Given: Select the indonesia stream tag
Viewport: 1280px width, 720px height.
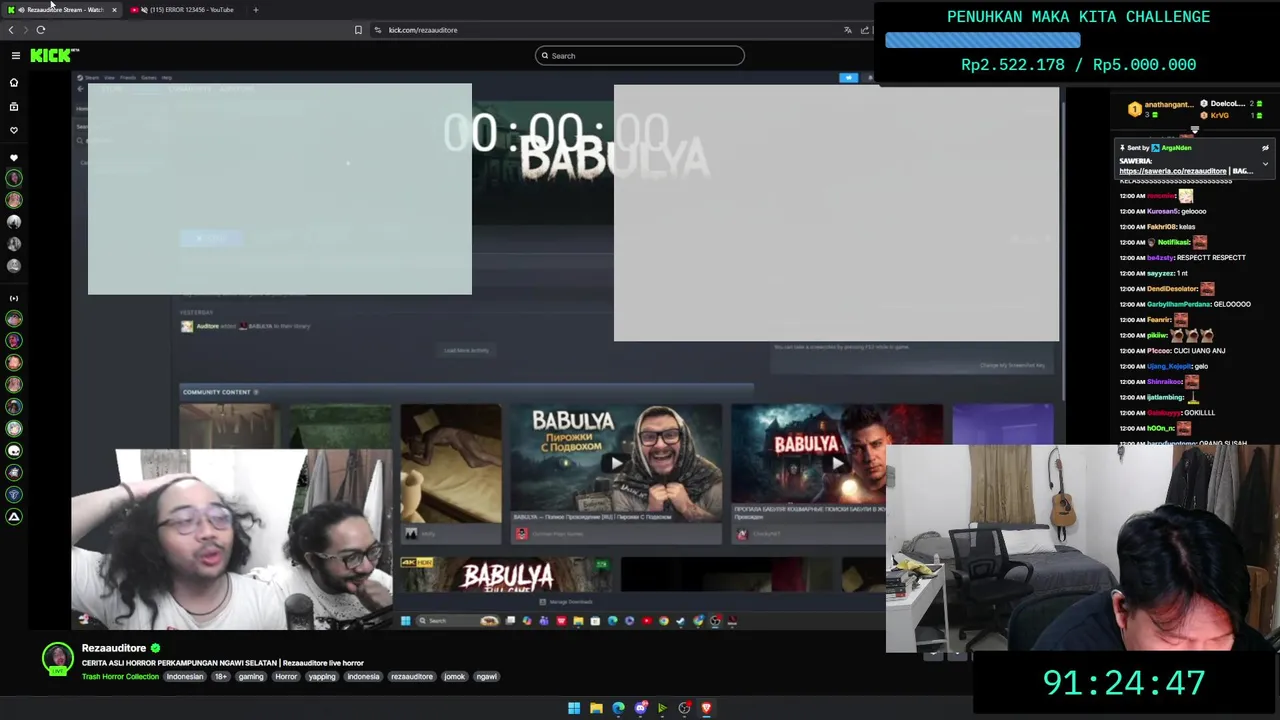Looking at the screenshot, I should (363, 677).
